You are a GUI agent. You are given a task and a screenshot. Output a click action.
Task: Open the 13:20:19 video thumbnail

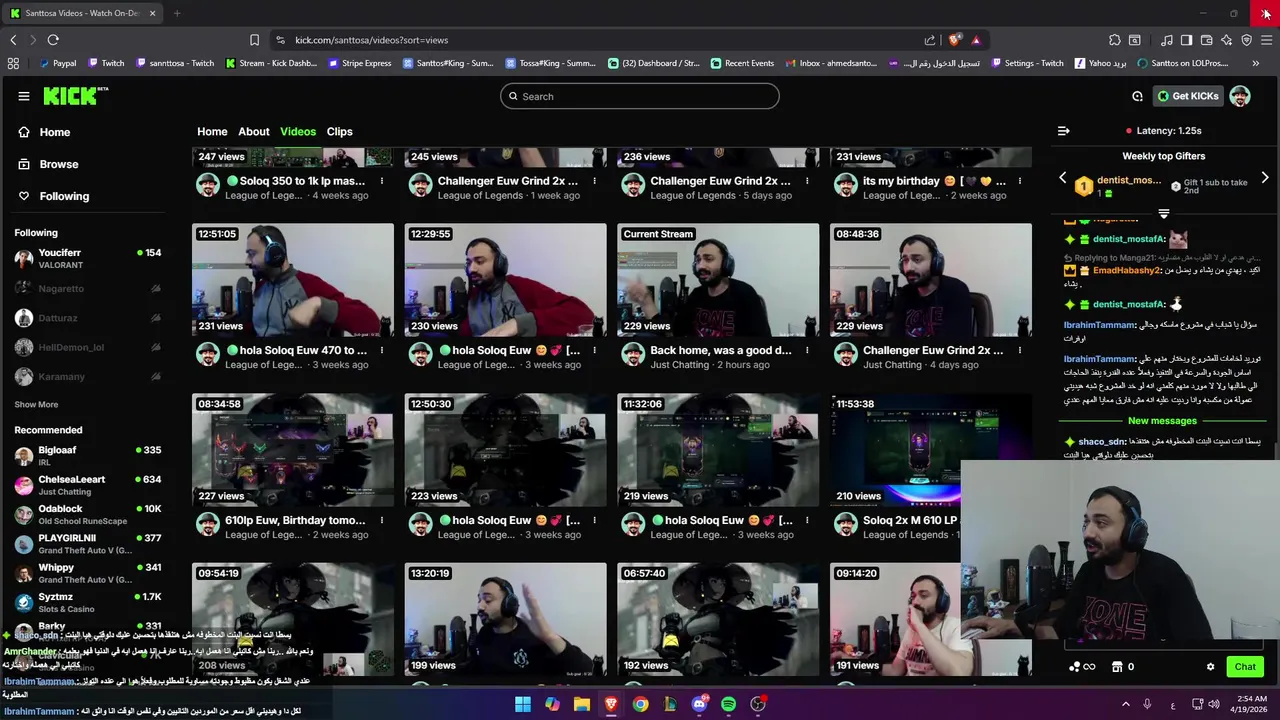(x=505, y=620)
